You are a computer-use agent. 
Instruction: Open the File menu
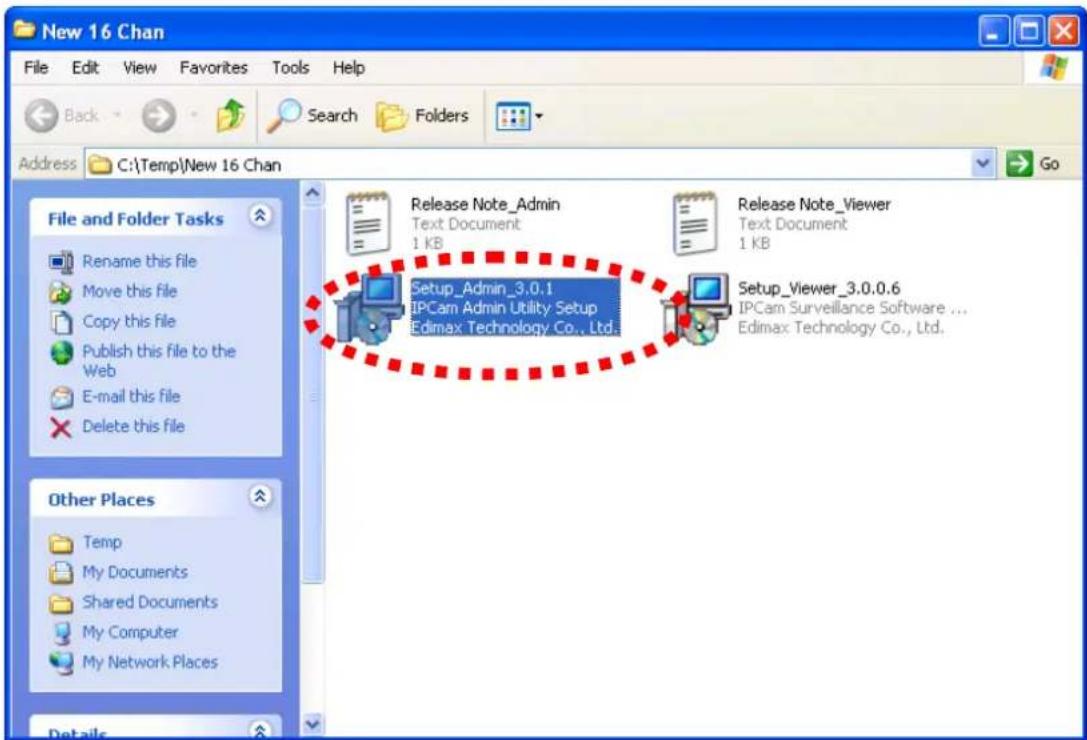coord(35,68)
